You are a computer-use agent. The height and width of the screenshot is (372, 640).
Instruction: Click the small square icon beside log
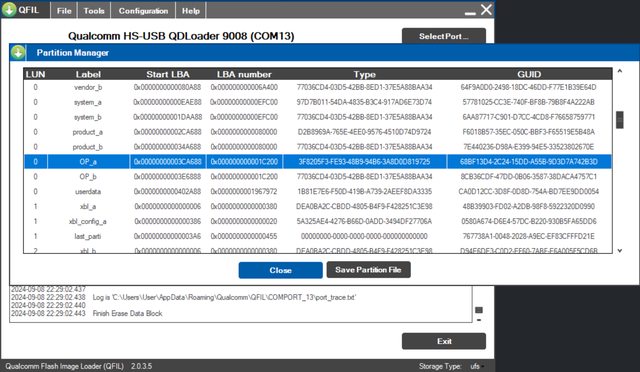click(479, 310)
